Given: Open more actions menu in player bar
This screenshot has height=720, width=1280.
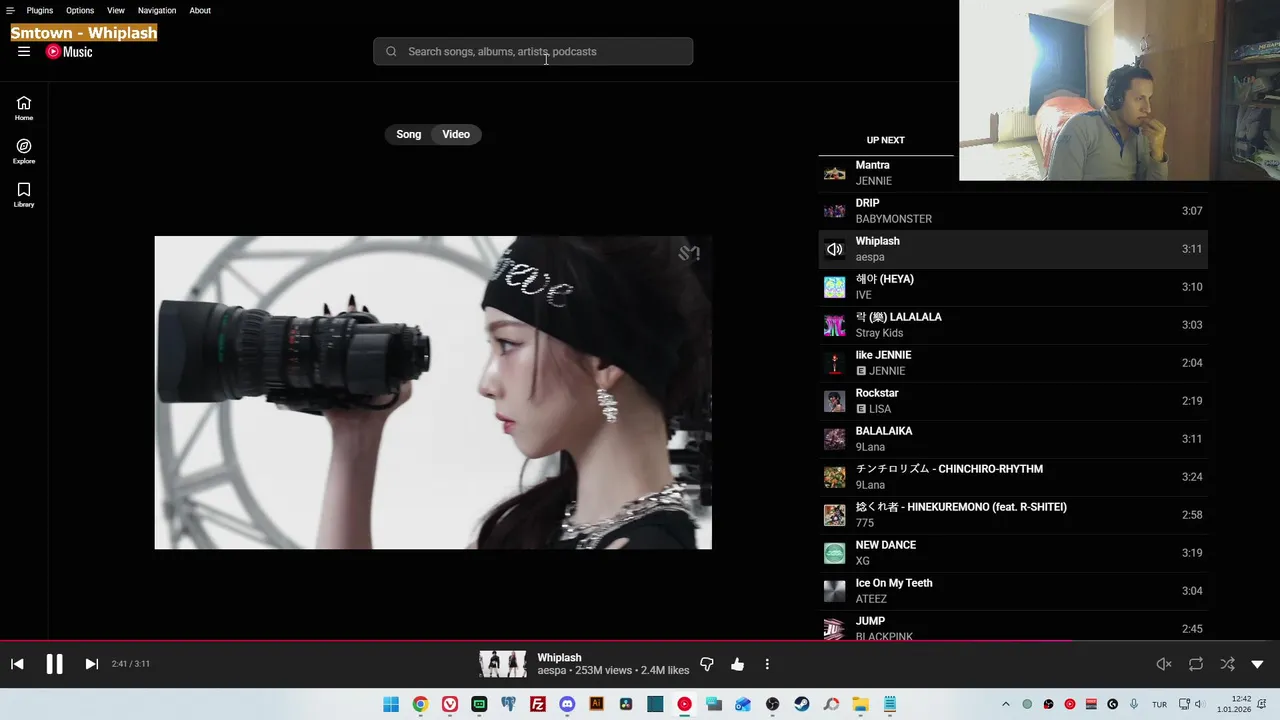Looking at the screenshot, I should tap(767, 664).
